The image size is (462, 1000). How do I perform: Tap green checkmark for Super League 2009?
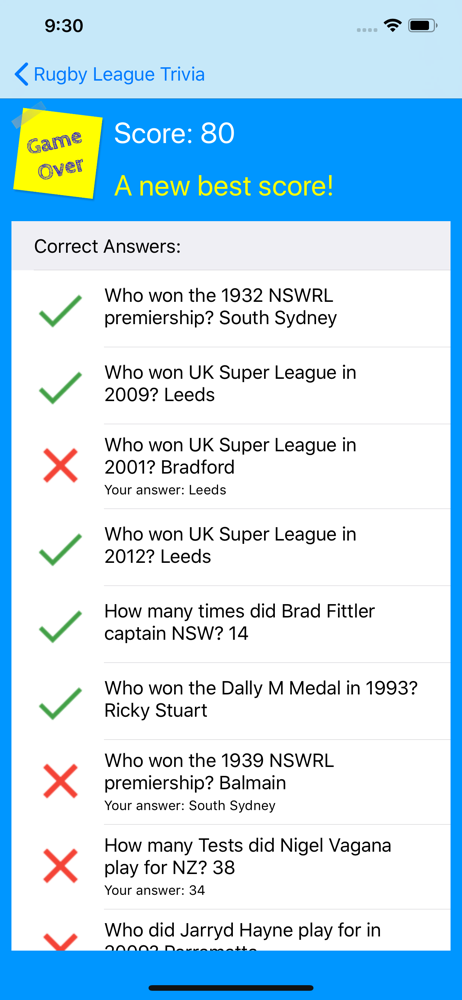(x=60, y=387)
